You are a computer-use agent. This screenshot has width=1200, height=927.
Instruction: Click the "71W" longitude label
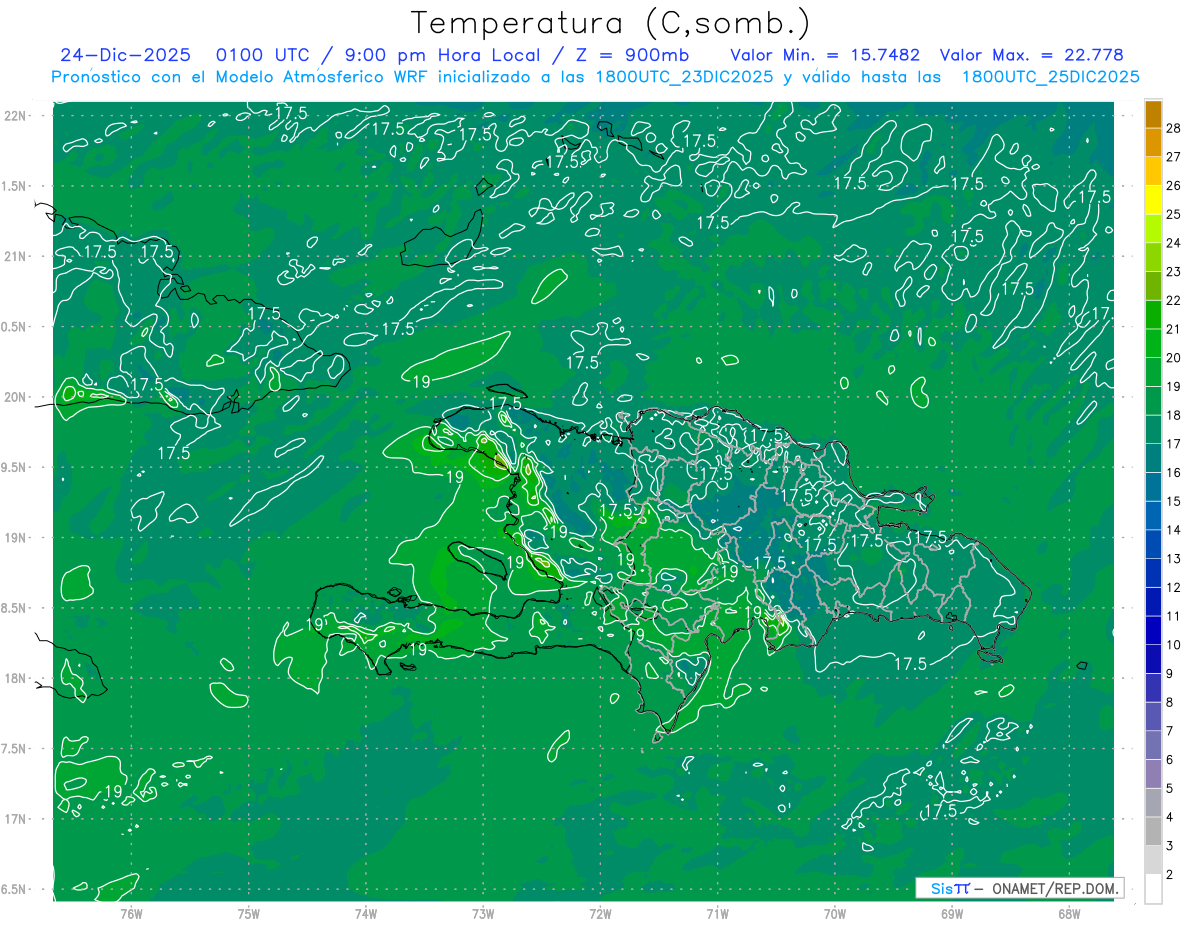tap(717, 913)
